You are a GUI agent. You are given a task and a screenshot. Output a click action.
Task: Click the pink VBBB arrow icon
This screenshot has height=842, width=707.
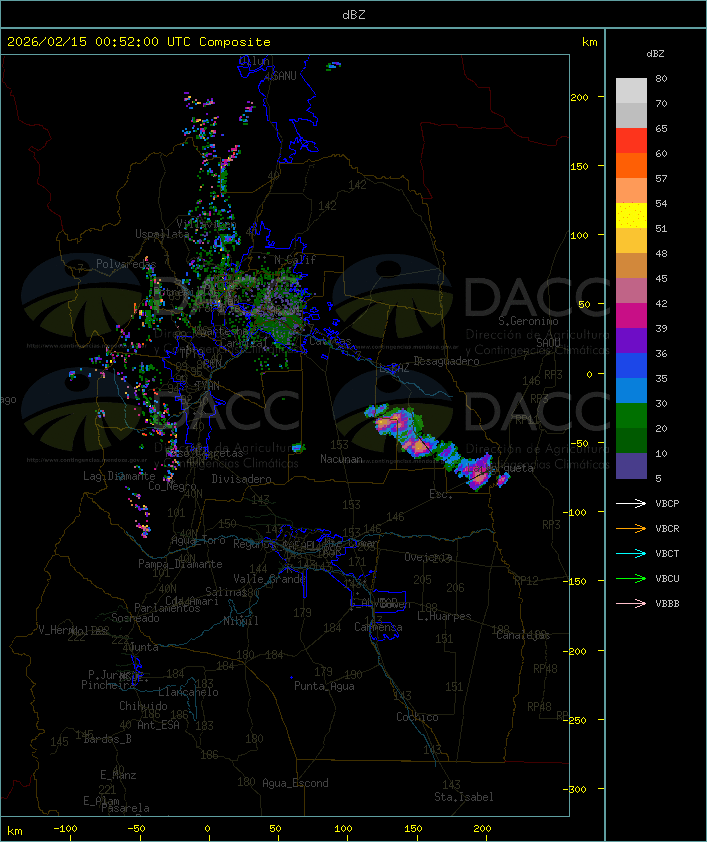631,604
